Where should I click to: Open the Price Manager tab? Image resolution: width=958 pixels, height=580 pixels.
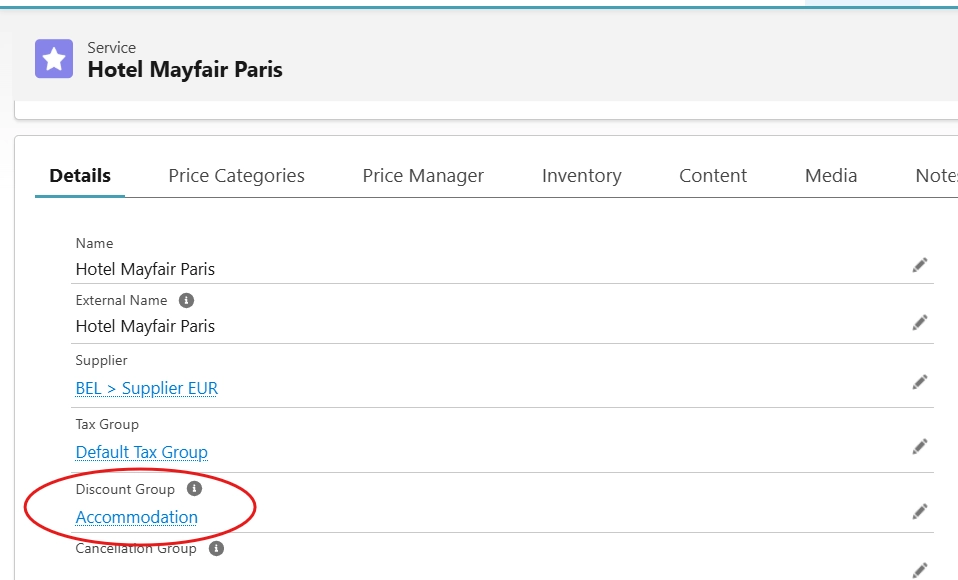[x=423, y=176]
